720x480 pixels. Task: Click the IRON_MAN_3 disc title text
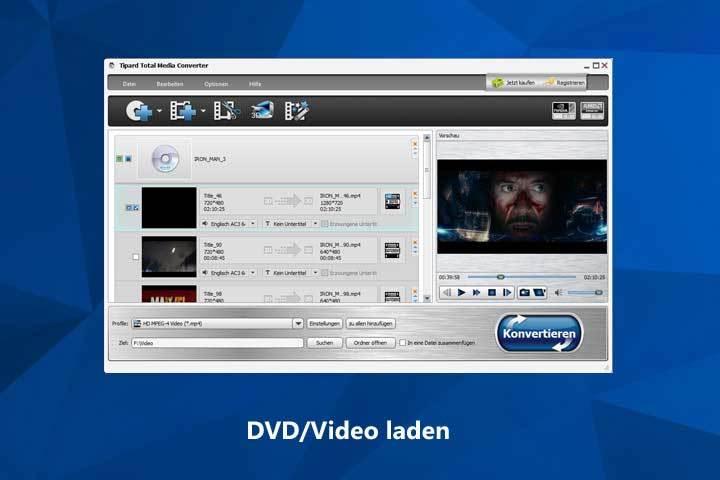click(210, 159)
